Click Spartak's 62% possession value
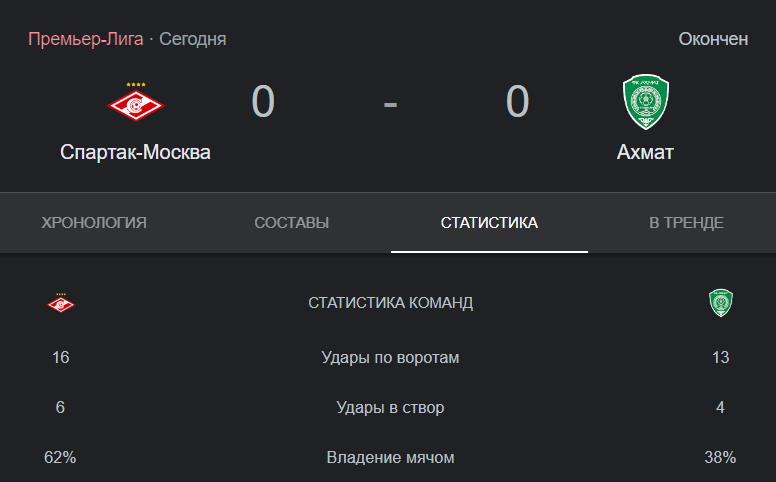 (x=60, y=457)
